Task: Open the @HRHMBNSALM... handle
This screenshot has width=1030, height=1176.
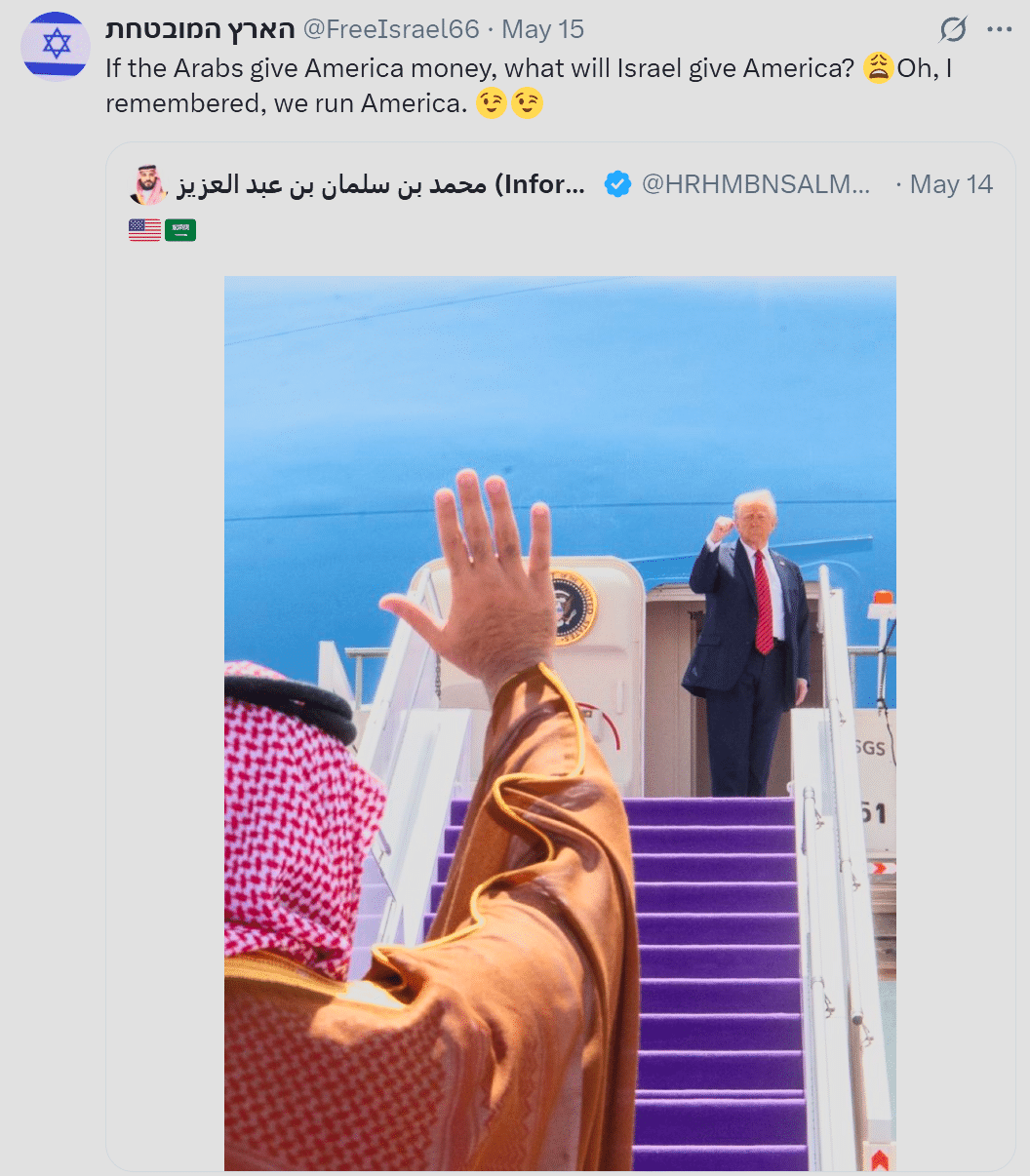Action: 756,183
